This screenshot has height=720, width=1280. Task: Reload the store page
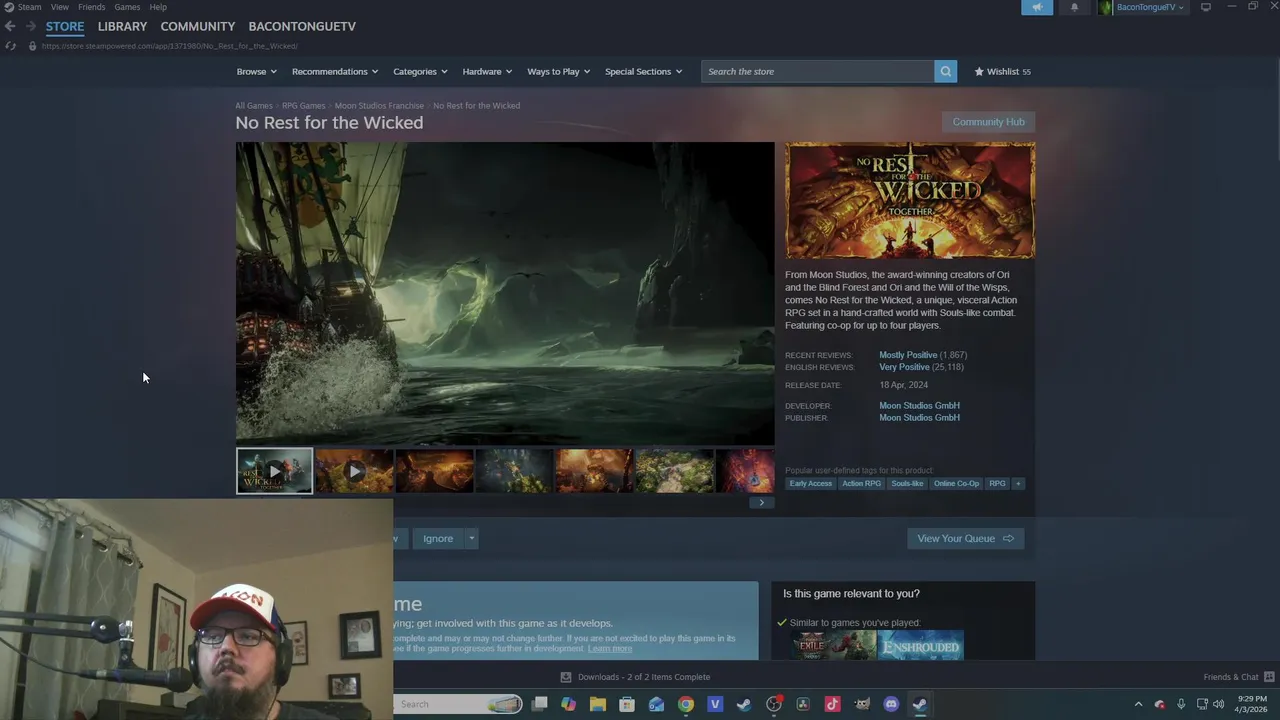click(10, 46)
